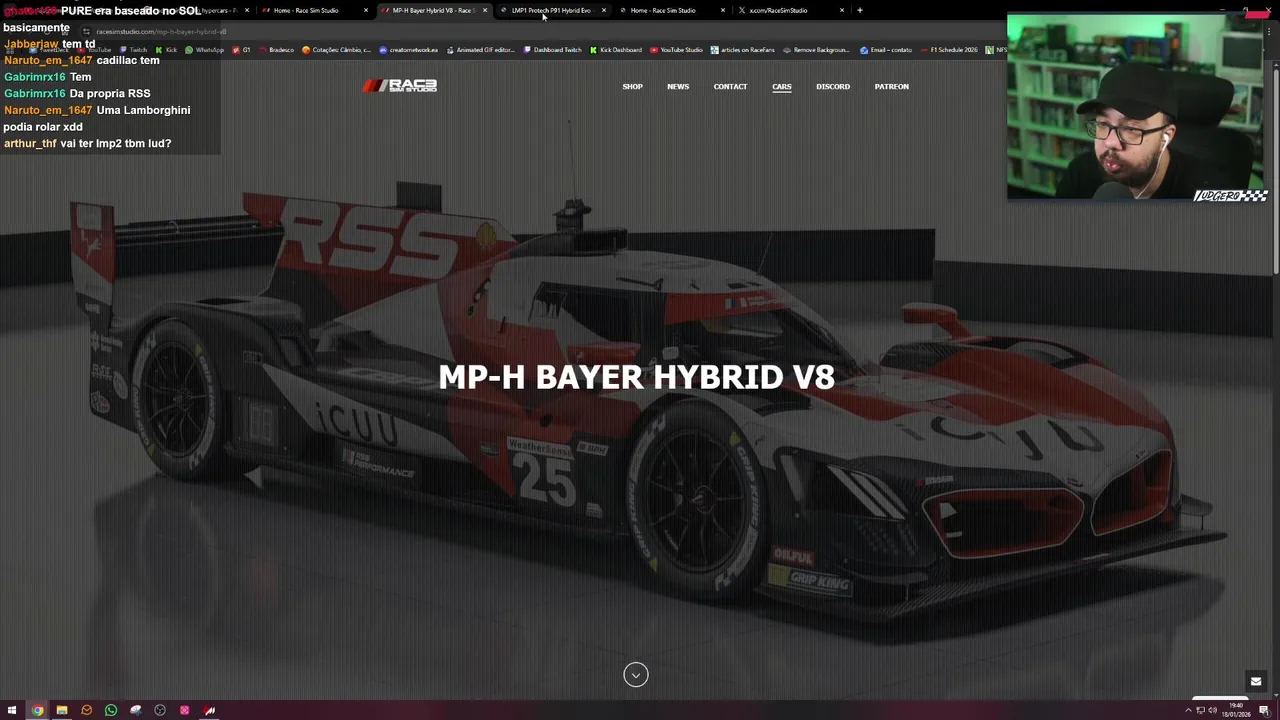Open the Animated GIF editor bookmark
Screen dimensions: 1280x720
[x=480, y=50]
